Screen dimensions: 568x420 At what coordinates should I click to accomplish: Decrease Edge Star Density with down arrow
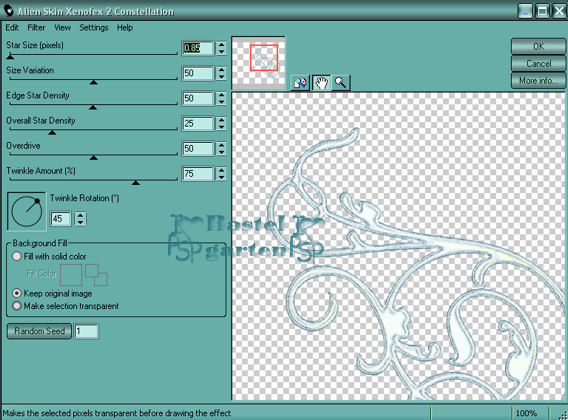pyautogui.click(x=222, y=102)
